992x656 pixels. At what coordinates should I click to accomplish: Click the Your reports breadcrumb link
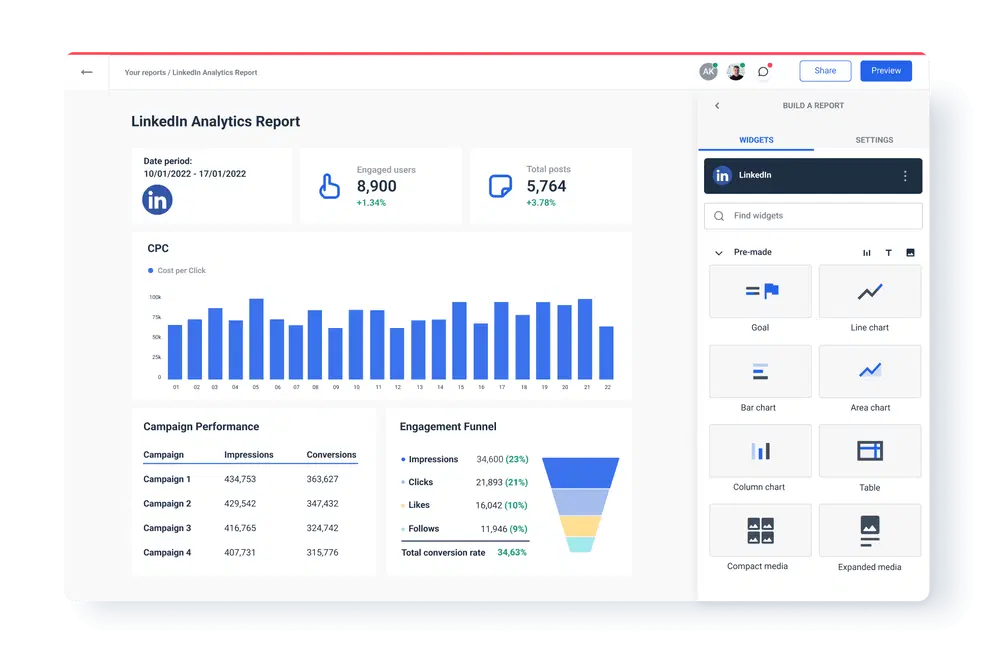click(145, 73)
